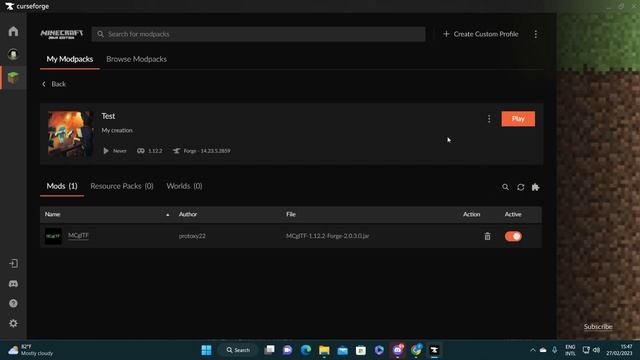The height and width of the screenshot is (360, 640).
Task: Open the Discord icon in the sidebar
Action: pyautogui.click(x=13, y=284)
